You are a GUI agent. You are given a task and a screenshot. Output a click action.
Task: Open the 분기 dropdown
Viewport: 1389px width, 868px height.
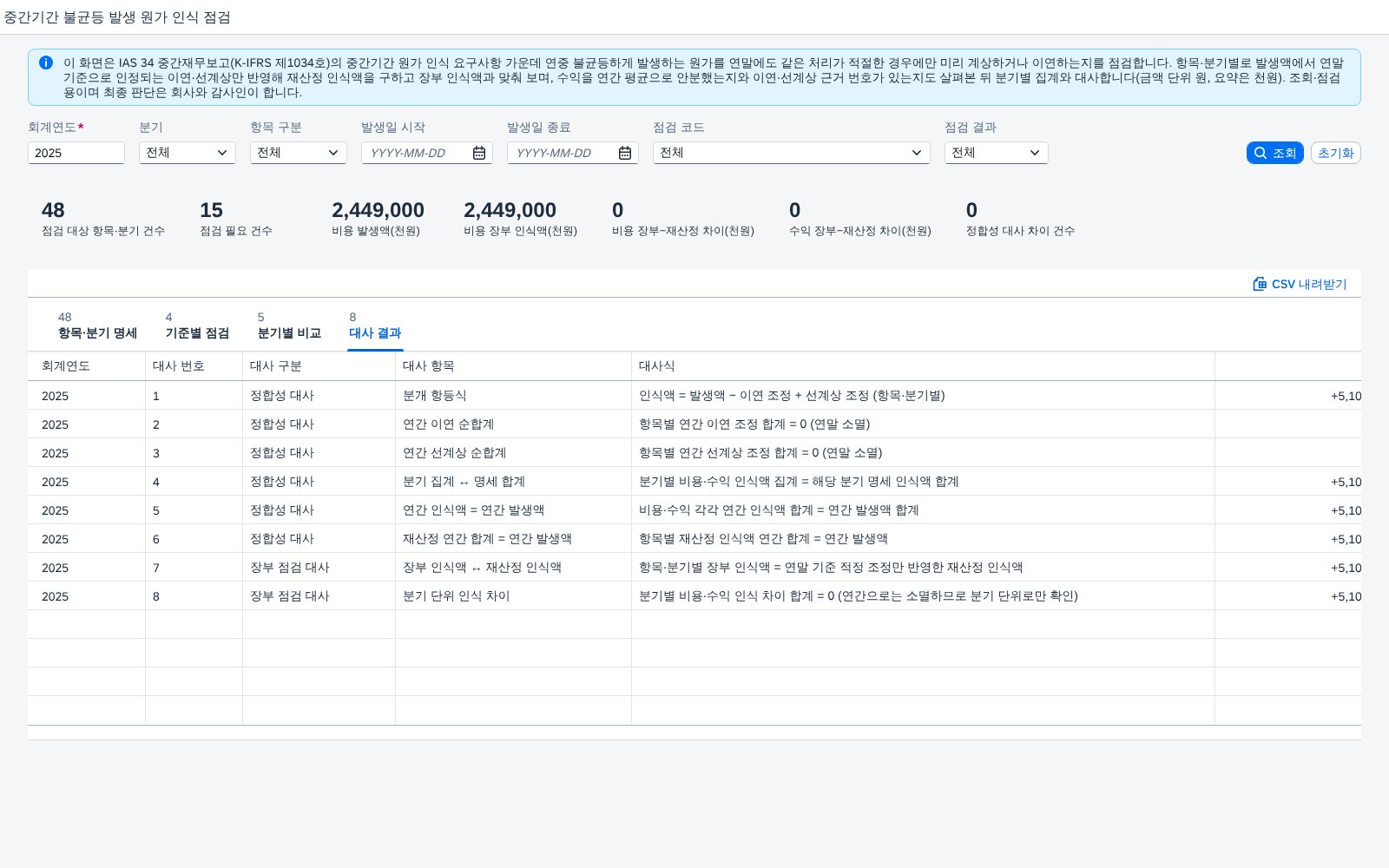[x=188, y=153]
